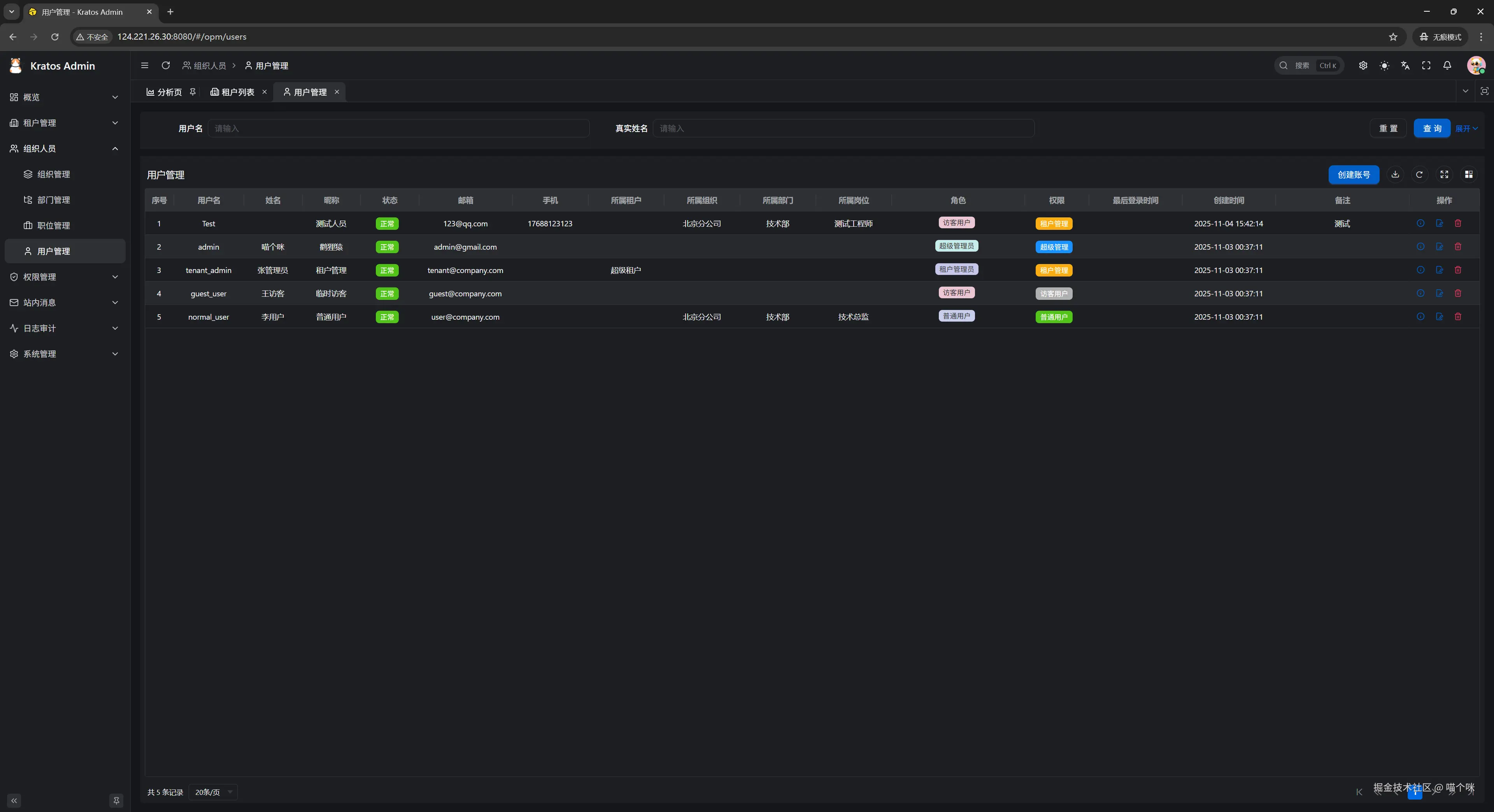This screenshot has height=812, width=1494.
Task: Toggle browser fullscreen icon in header
Action: coord(1426,65)
